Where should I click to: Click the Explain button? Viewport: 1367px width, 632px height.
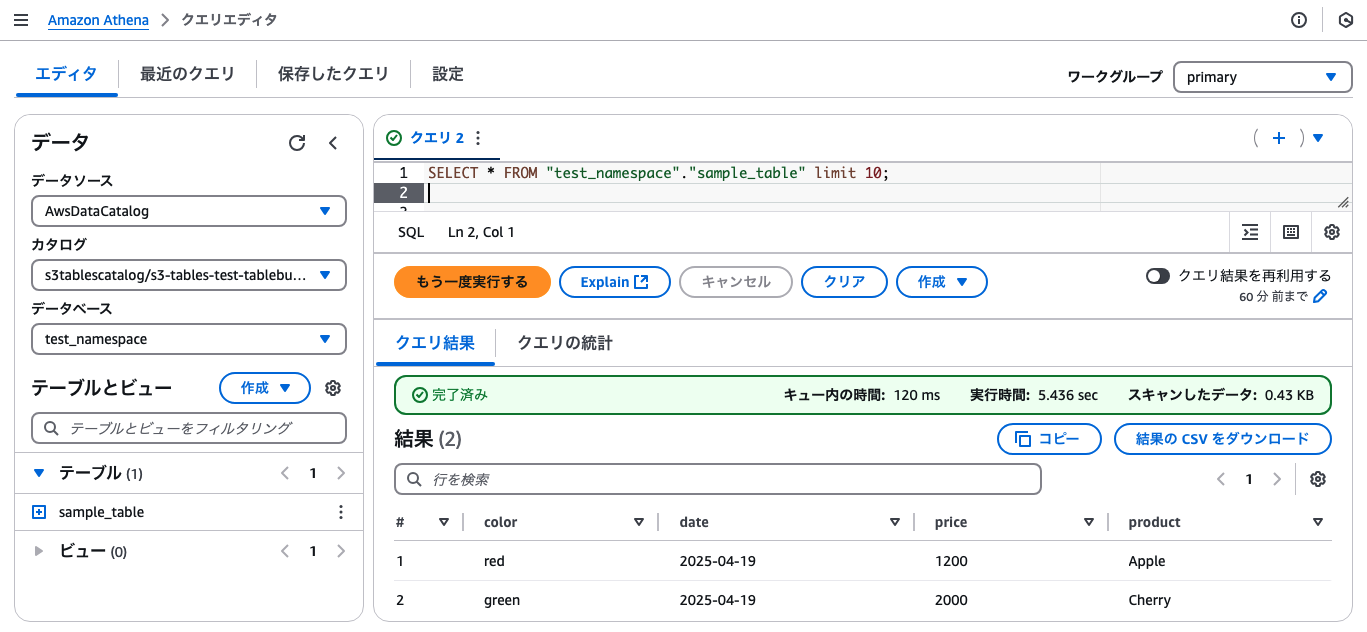(615, 282)
